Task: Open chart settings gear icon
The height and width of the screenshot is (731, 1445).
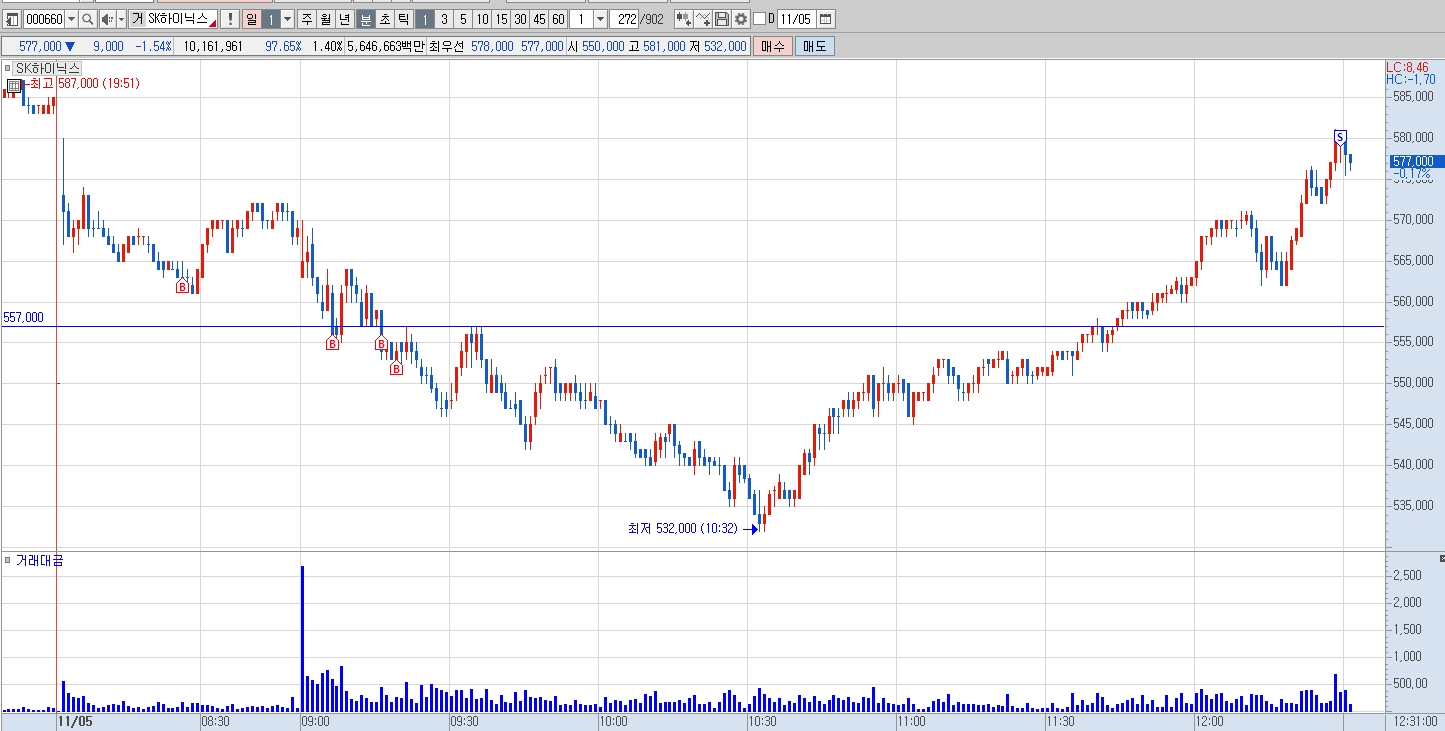Action: (x=741, y=19)
